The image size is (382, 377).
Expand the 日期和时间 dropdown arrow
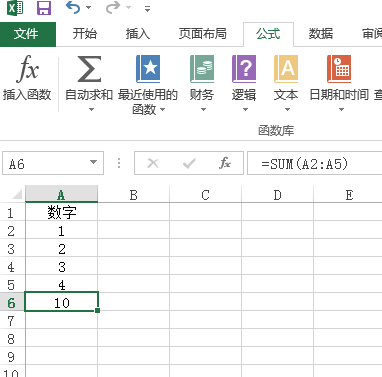click(x=341, y=109)
